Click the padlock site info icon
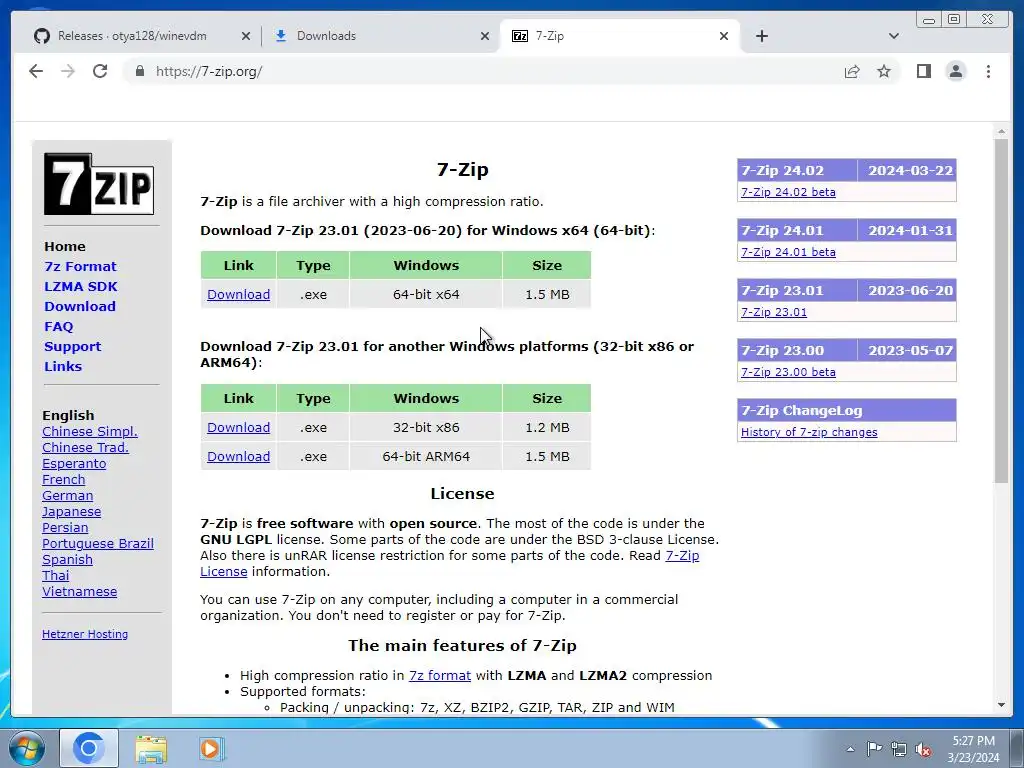The width and height of the screenshot is (1024, 768). [x=140, y=71]
